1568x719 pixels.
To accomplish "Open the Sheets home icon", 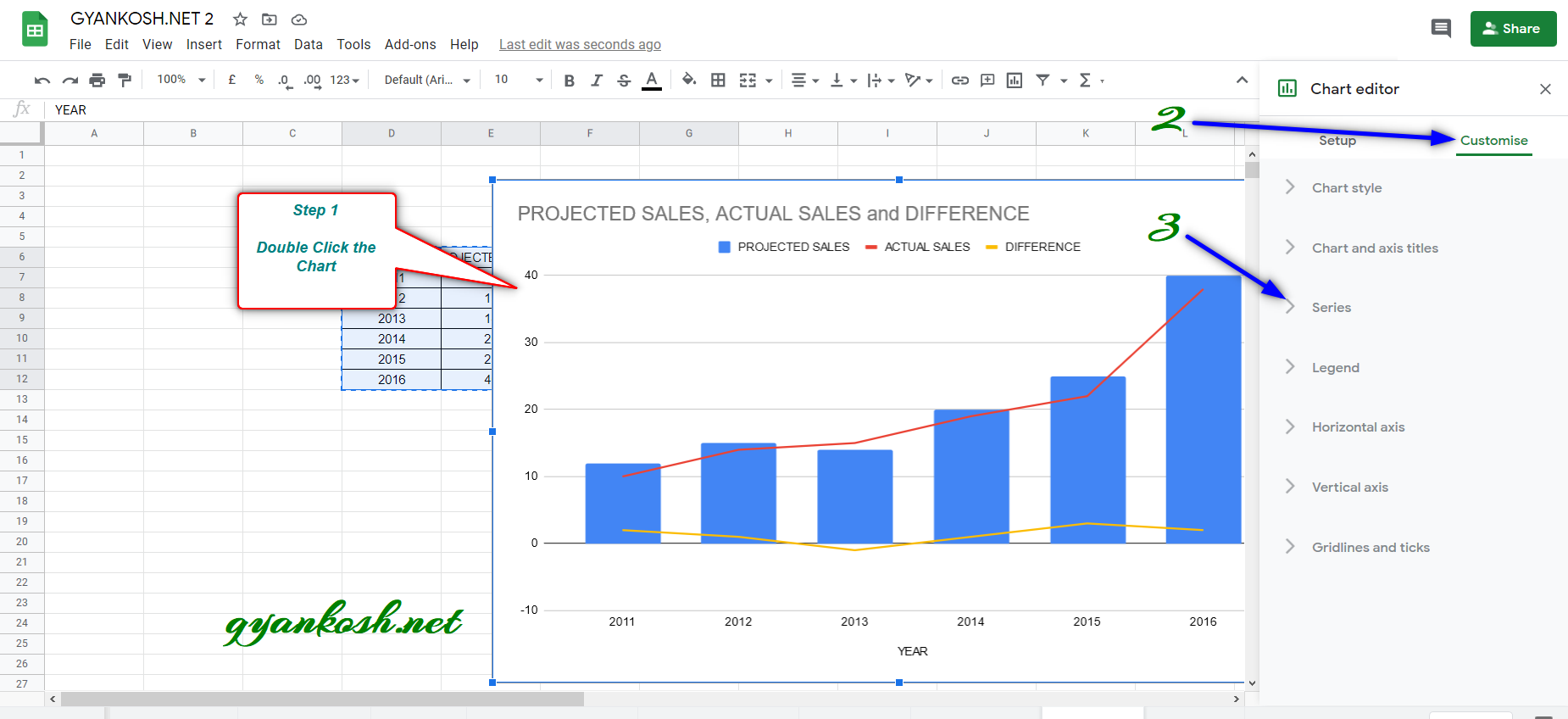I will (35, 30).
